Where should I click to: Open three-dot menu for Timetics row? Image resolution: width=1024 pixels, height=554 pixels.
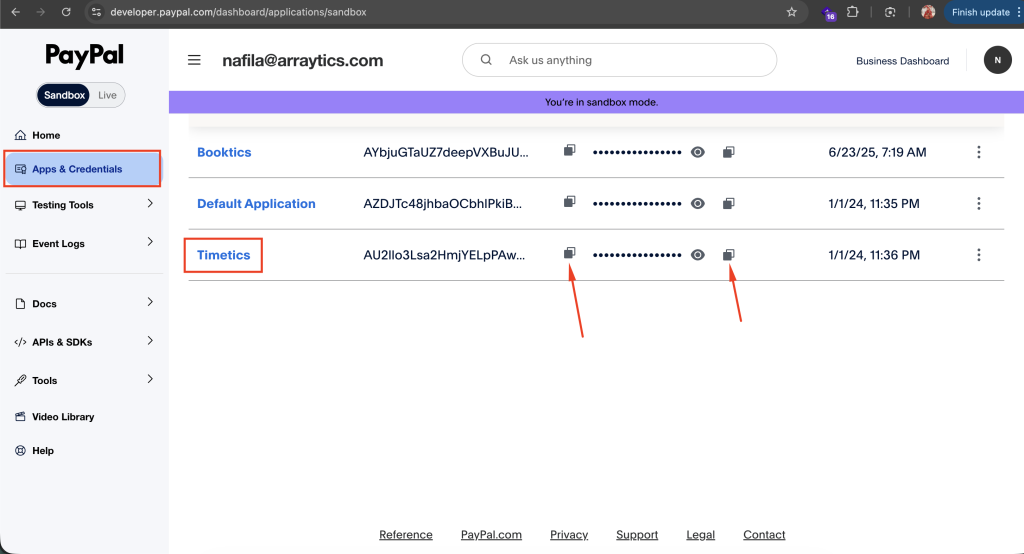coord(978,255)
